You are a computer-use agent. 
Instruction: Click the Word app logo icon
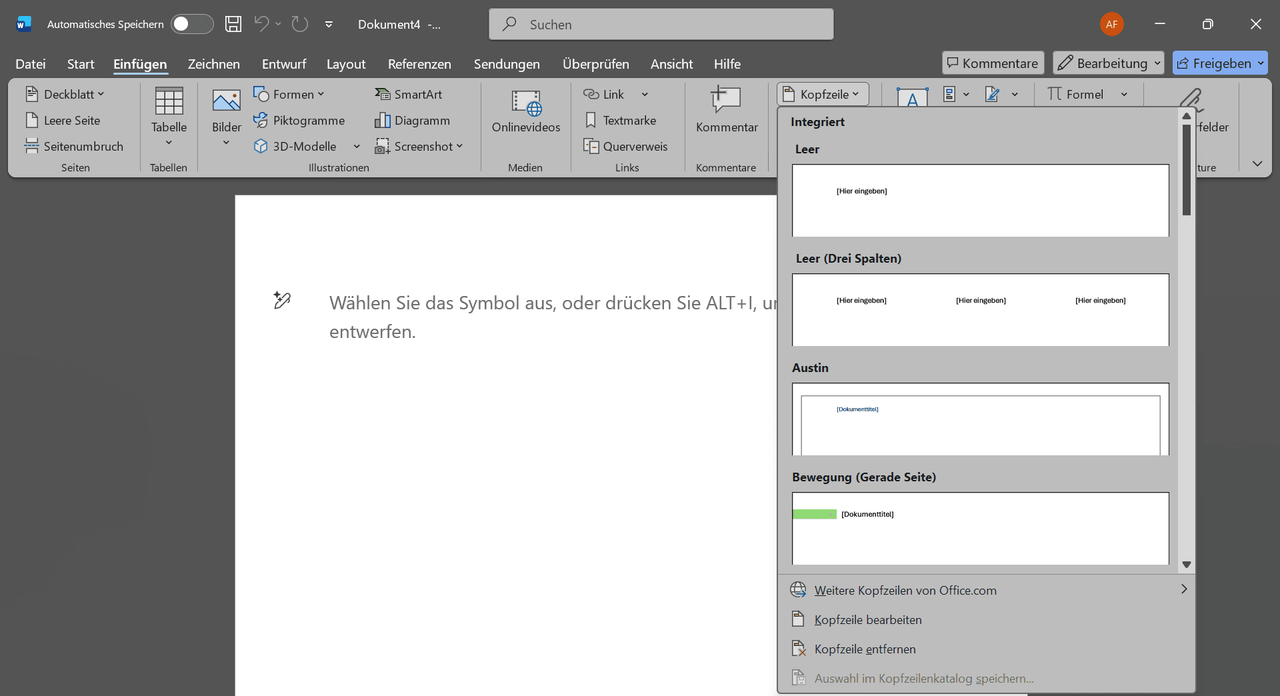[x=24, y=24]
